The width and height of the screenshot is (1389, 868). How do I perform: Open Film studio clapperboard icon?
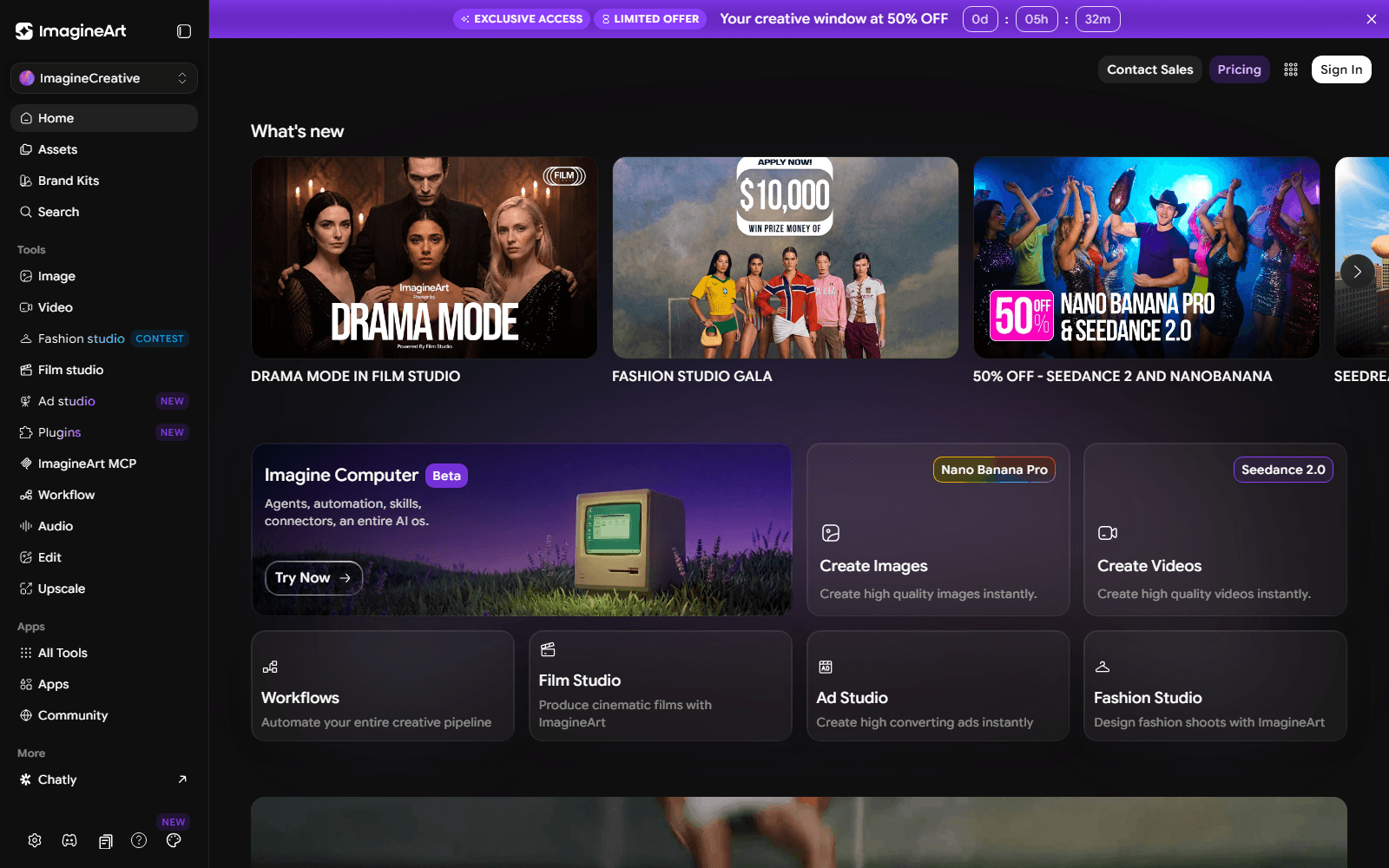click(x=26, y=370)
